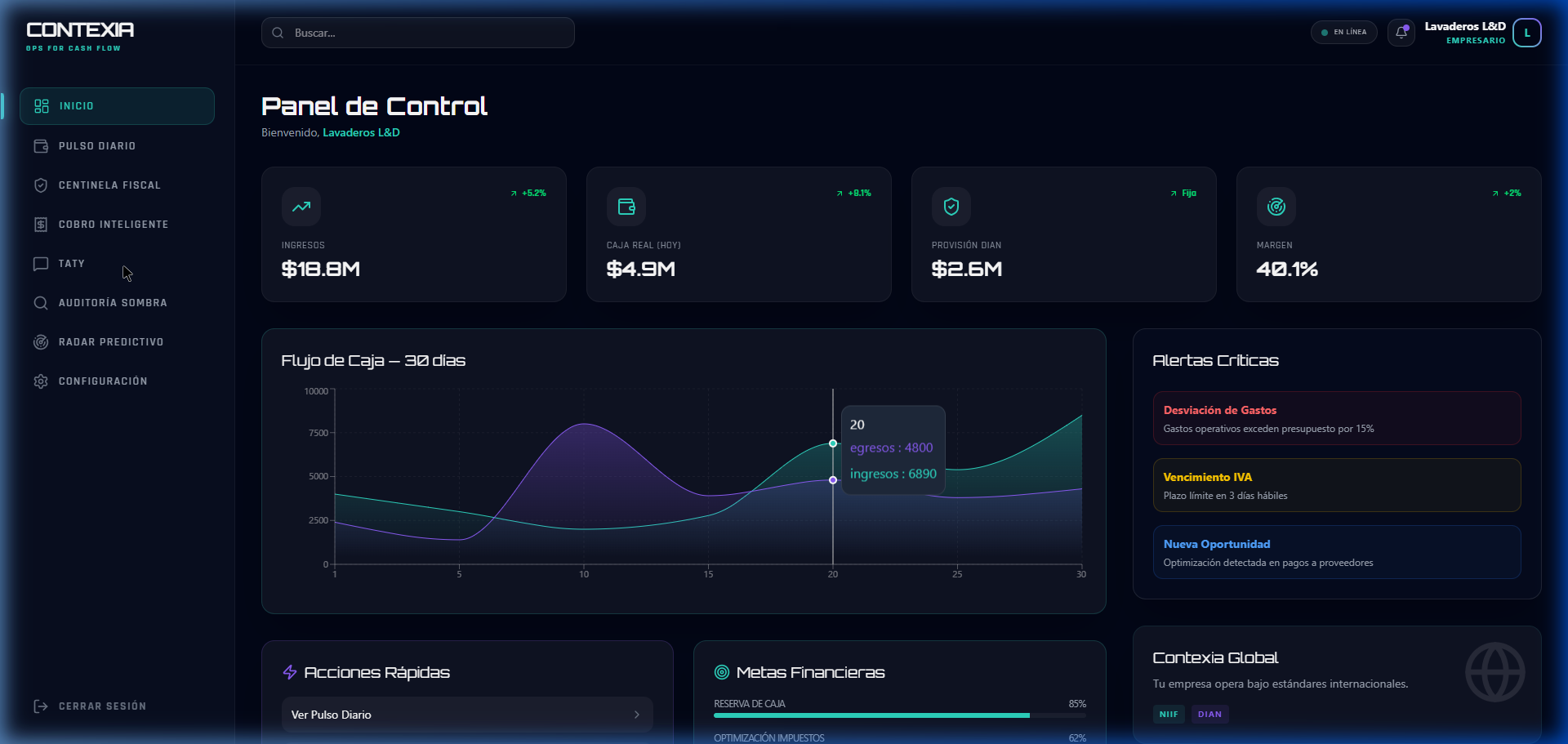The image size is (1568, 744).
Task: Click the Provisión DIAN shield icon
Action: 951,207
